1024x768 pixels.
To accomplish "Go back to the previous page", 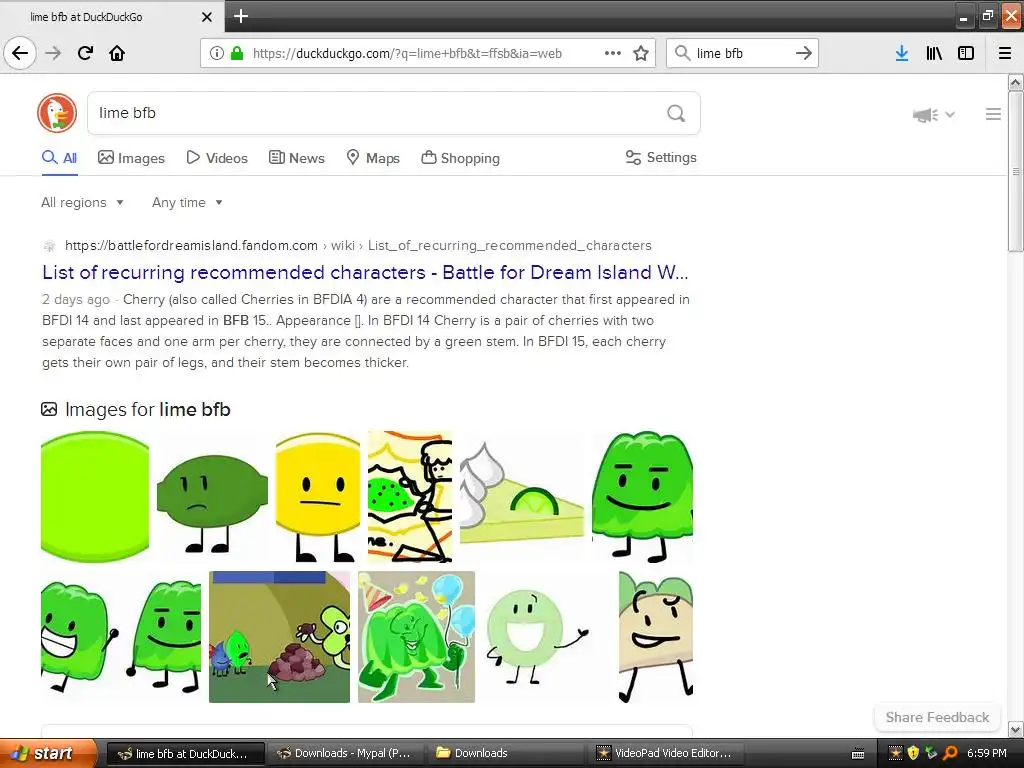I will (x=20, y=53).
